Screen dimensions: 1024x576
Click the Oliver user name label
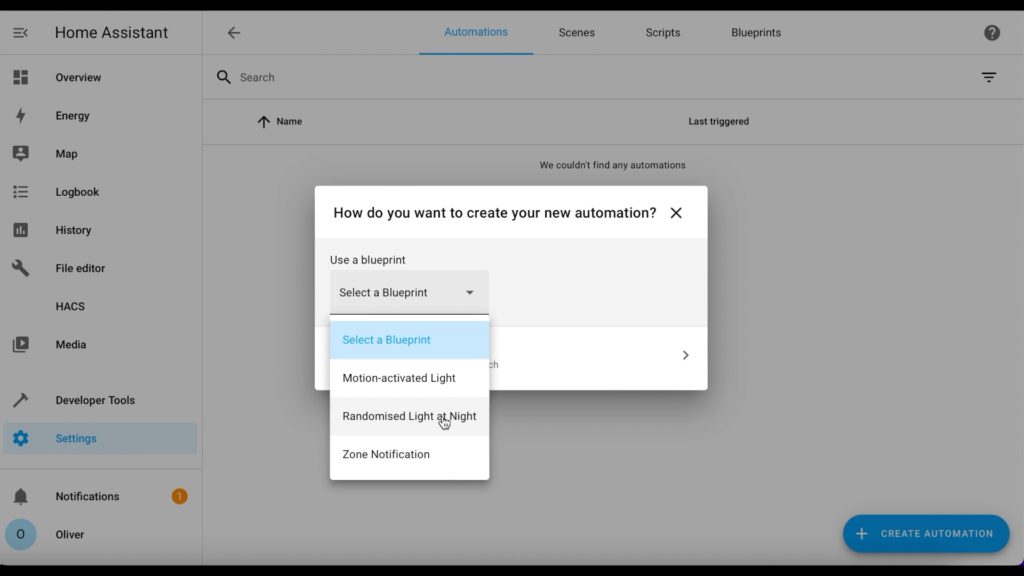coord(70,535)
